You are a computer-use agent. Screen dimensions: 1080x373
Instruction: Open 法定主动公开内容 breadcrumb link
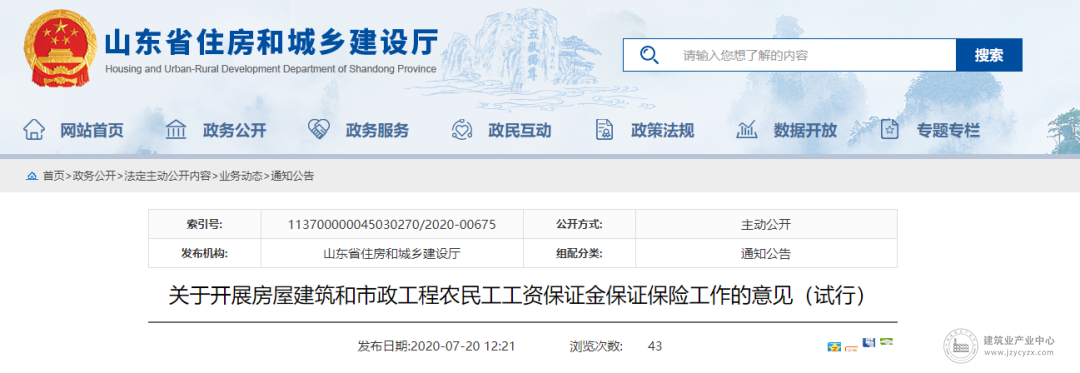(167, 176)
